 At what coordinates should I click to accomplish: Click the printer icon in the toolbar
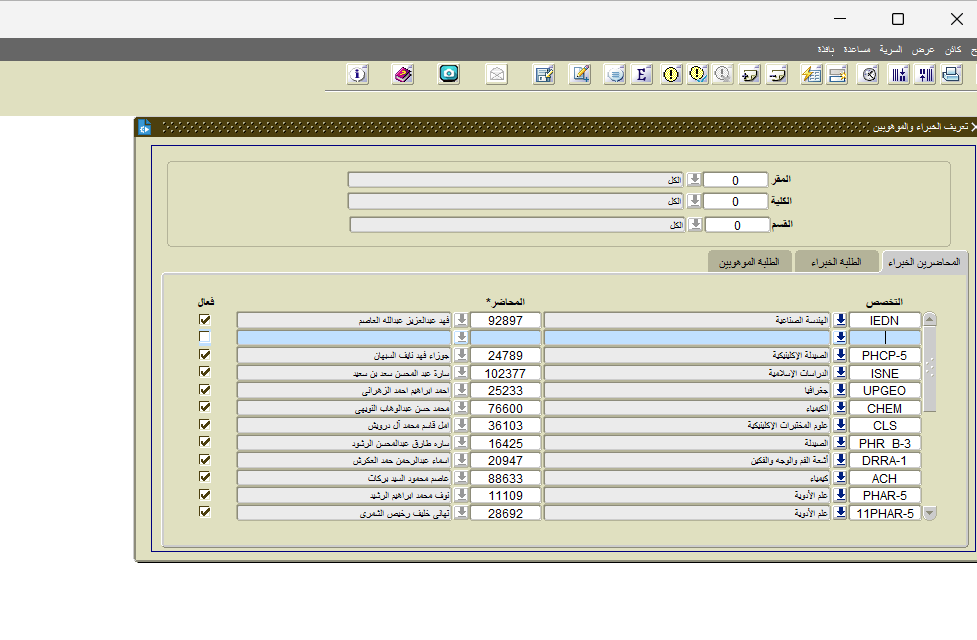pyautogui.click(x=952, y=74)
